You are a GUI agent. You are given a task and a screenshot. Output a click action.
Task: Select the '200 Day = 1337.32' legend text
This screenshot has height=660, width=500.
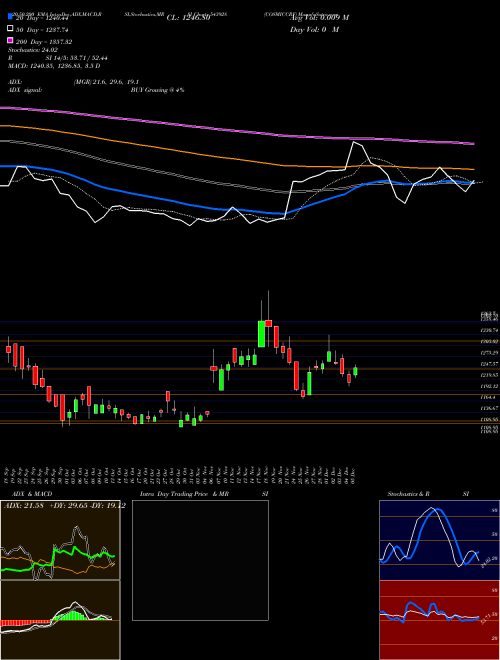(44, 42)
